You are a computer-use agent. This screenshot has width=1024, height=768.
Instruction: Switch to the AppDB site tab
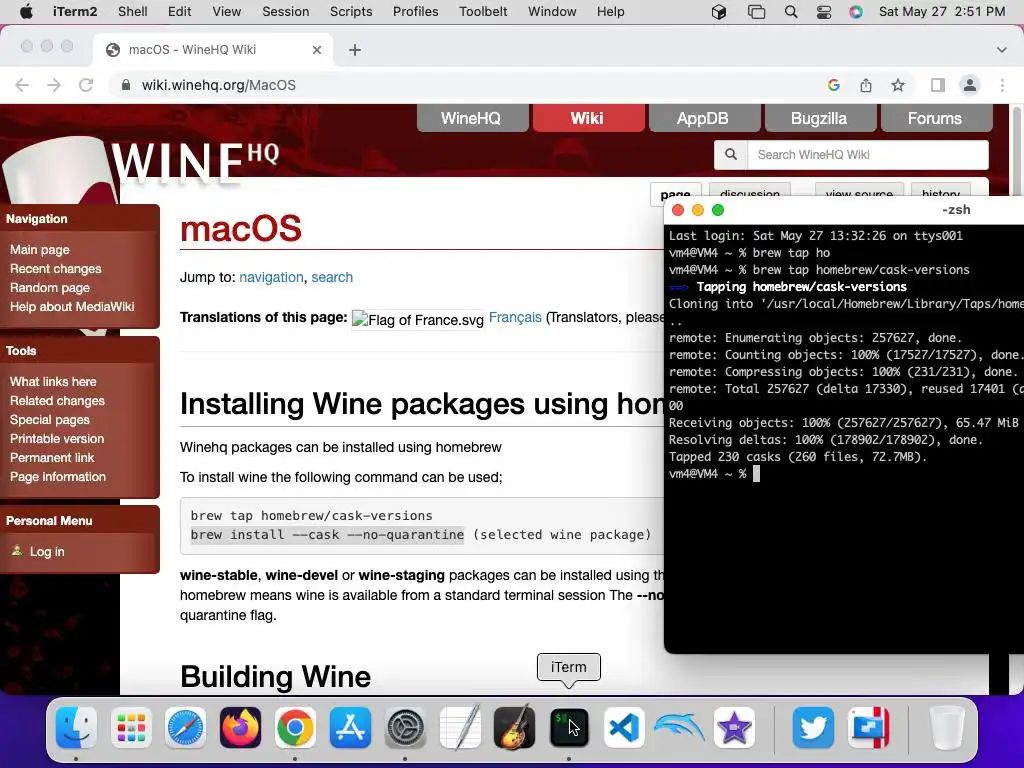click(x=702, y=118)
